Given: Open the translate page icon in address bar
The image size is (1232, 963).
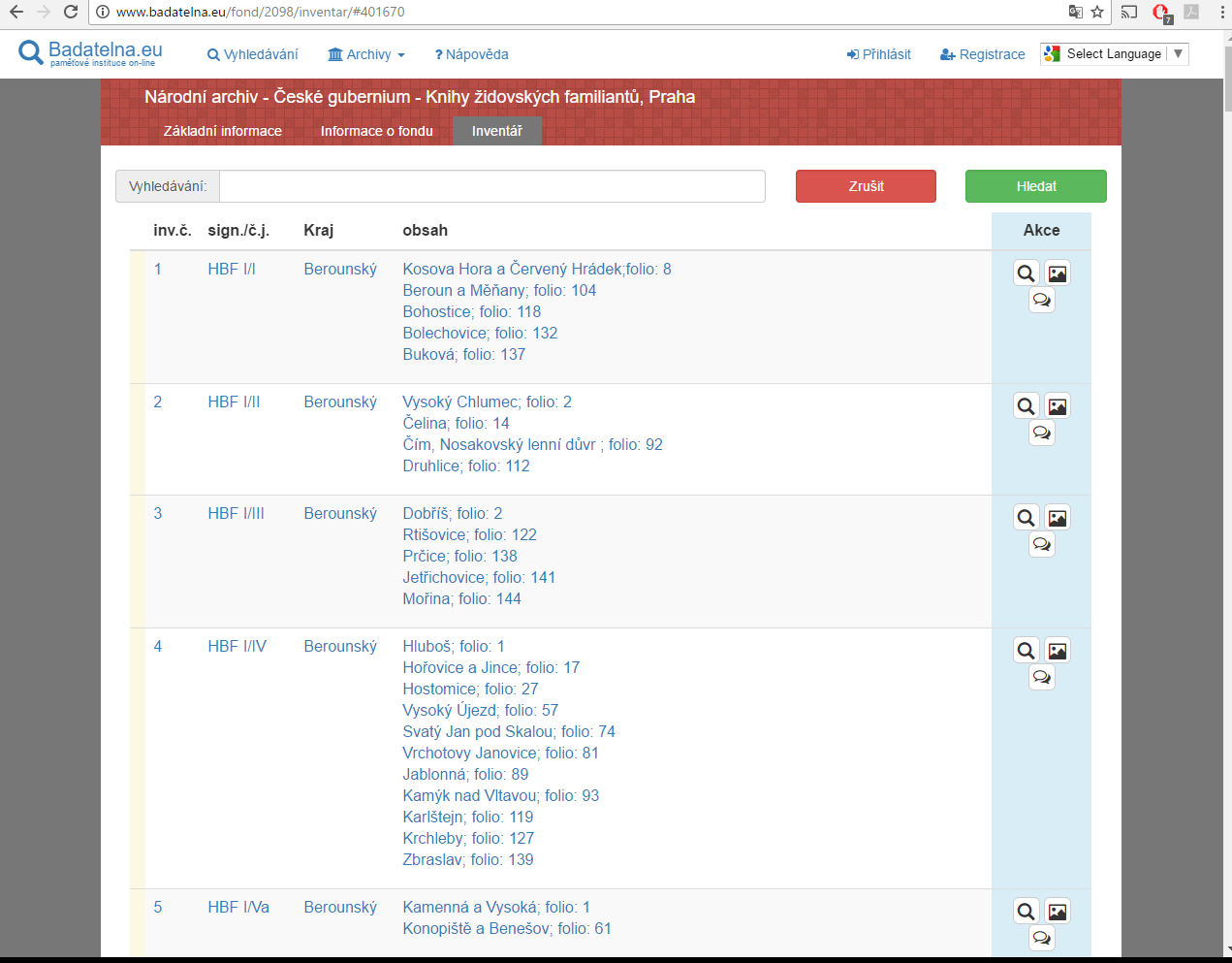Looking at the screenshot, I should (x=1075, y=12).
